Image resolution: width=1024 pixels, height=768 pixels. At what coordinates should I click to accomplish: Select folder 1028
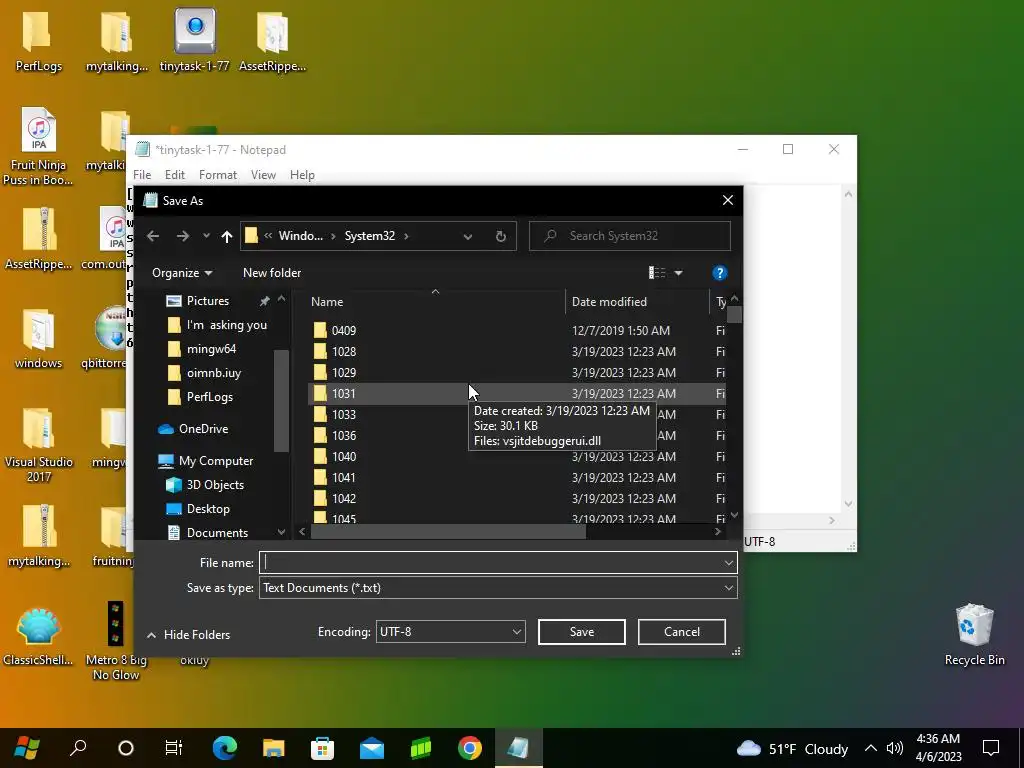coord(344,351)
